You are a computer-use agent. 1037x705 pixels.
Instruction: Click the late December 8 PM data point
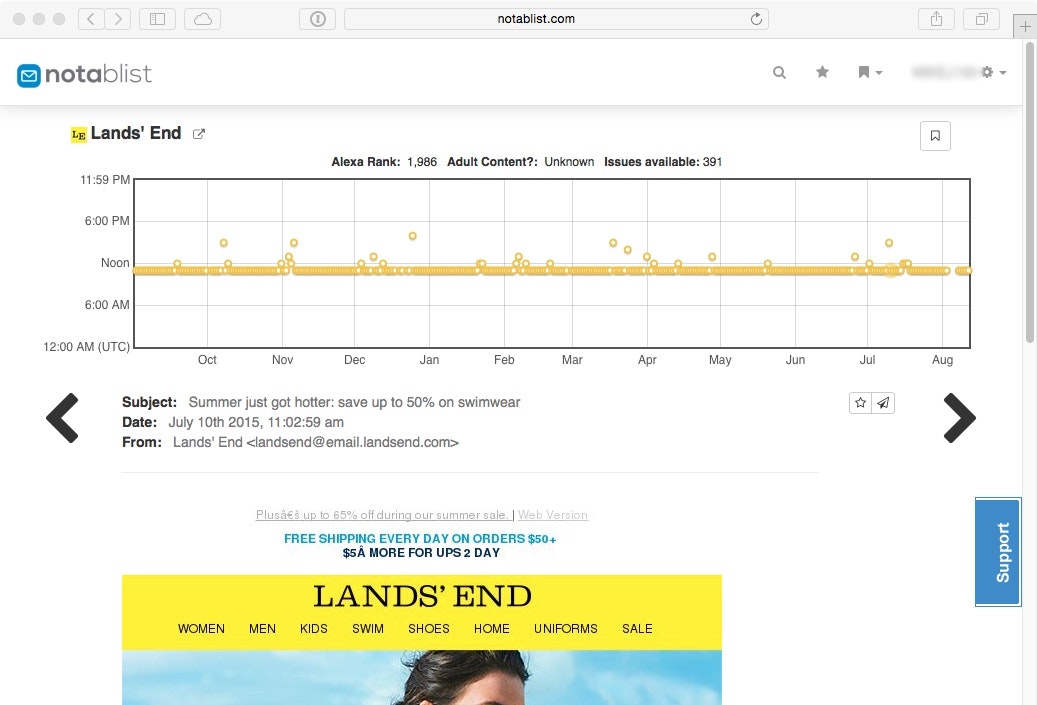[413, 236]
